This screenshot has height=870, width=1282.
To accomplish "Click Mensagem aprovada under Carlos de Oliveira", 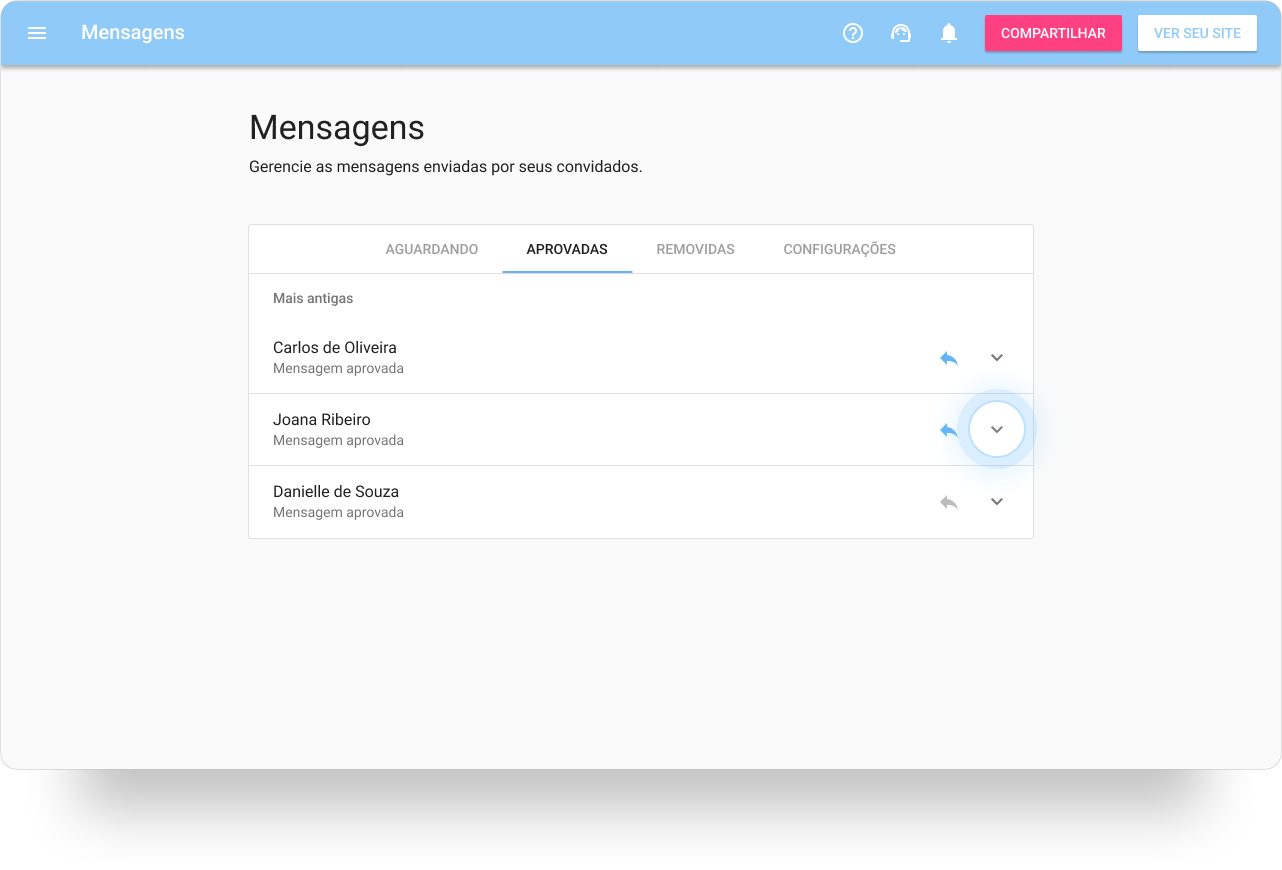I will [338, 368].
